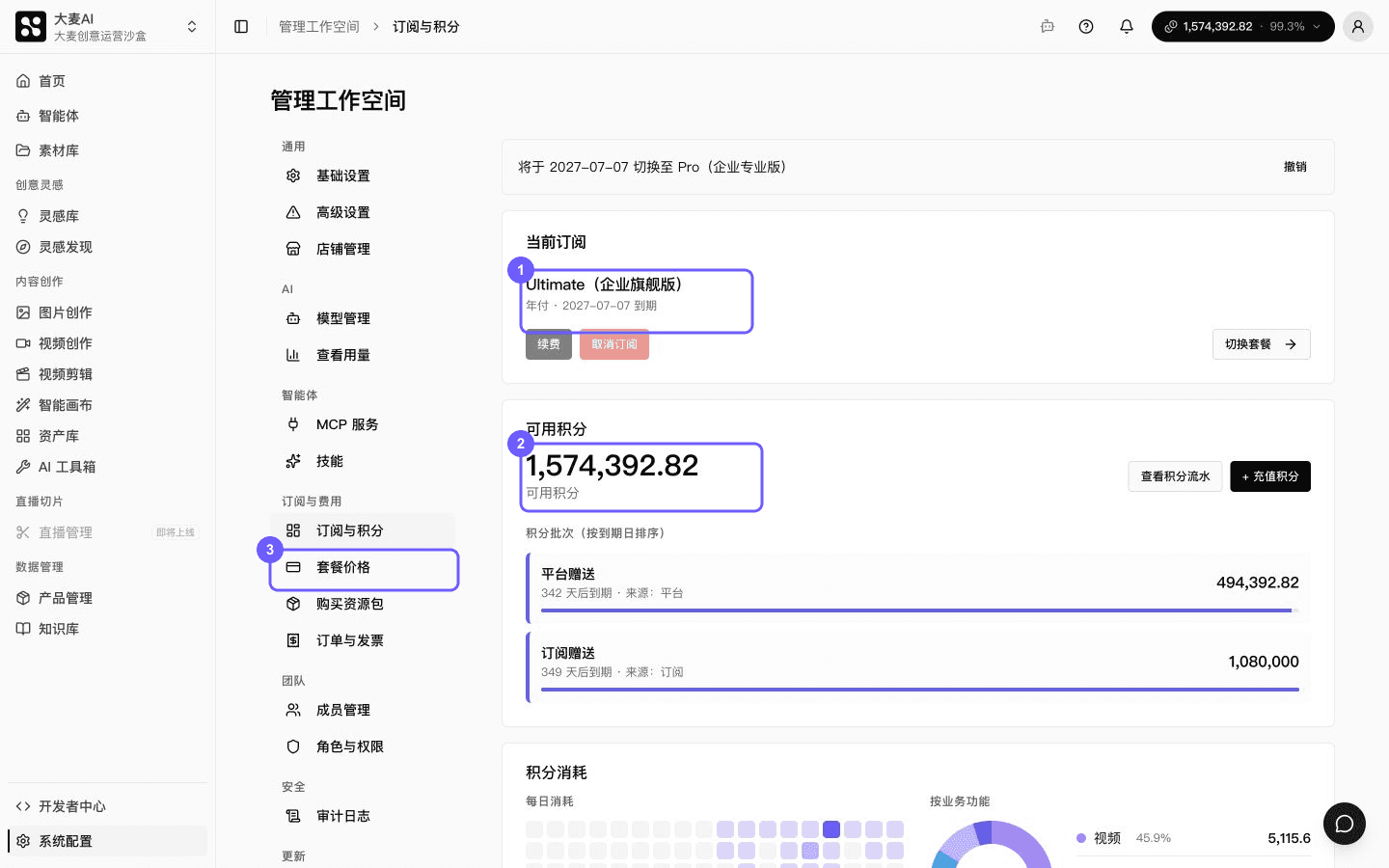Viewport: 1389px width, 868px height.
Task: Select 订单与发票 settings item
Action: click(x=363, y=640)
